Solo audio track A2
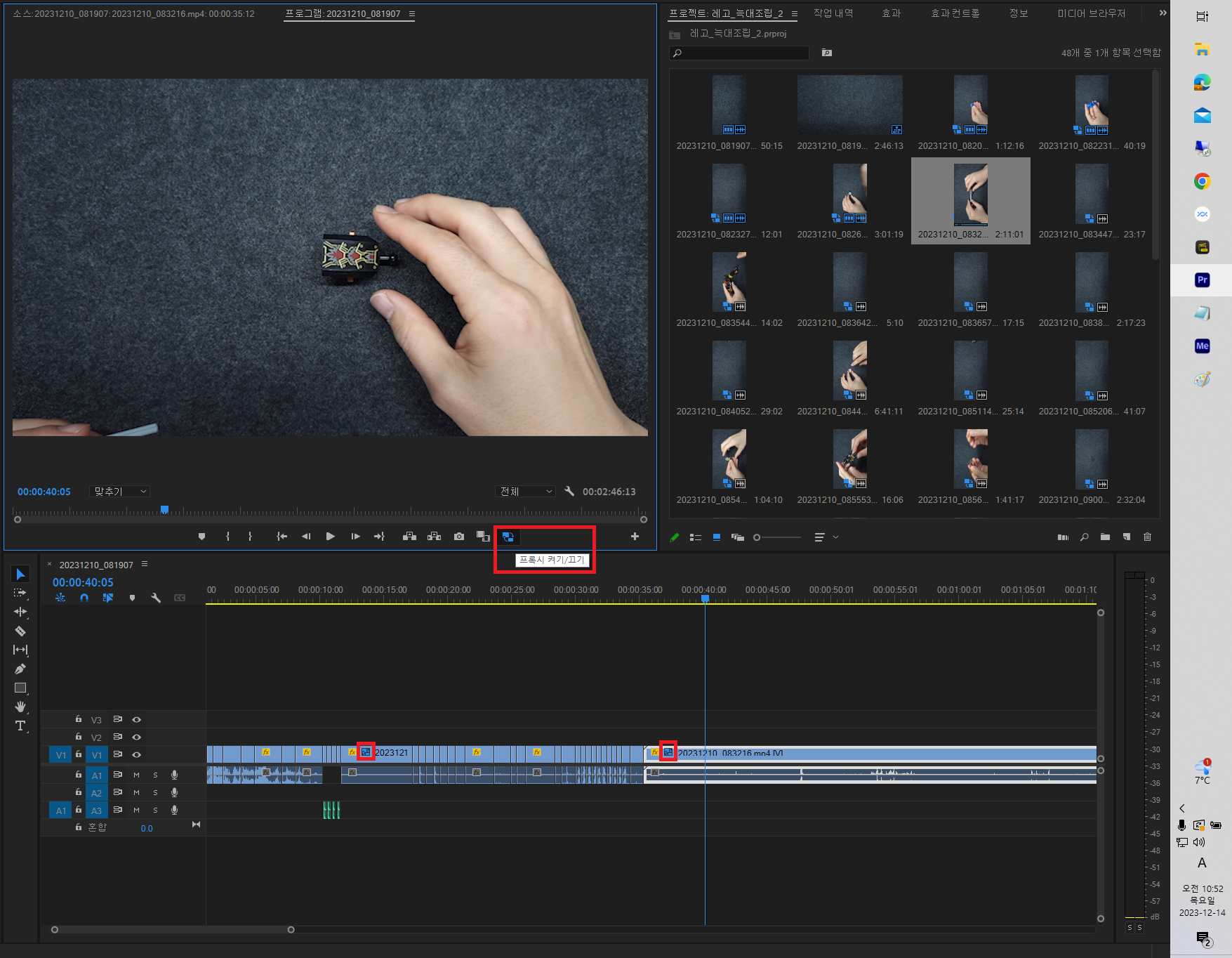The height and width of the screenshot is (958, 1232). point(155,793)
